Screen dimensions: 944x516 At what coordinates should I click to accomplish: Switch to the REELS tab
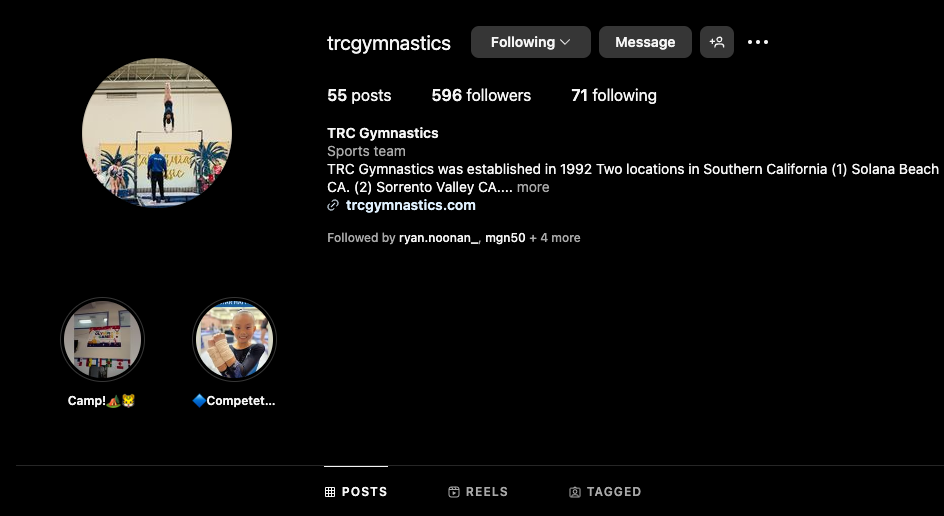pyautogui.click(x=479, y=492)
